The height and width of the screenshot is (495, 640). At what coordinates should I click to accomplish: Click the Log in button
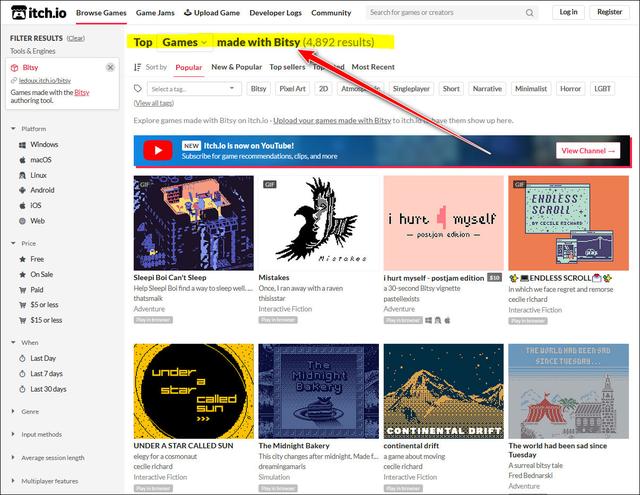569,12
